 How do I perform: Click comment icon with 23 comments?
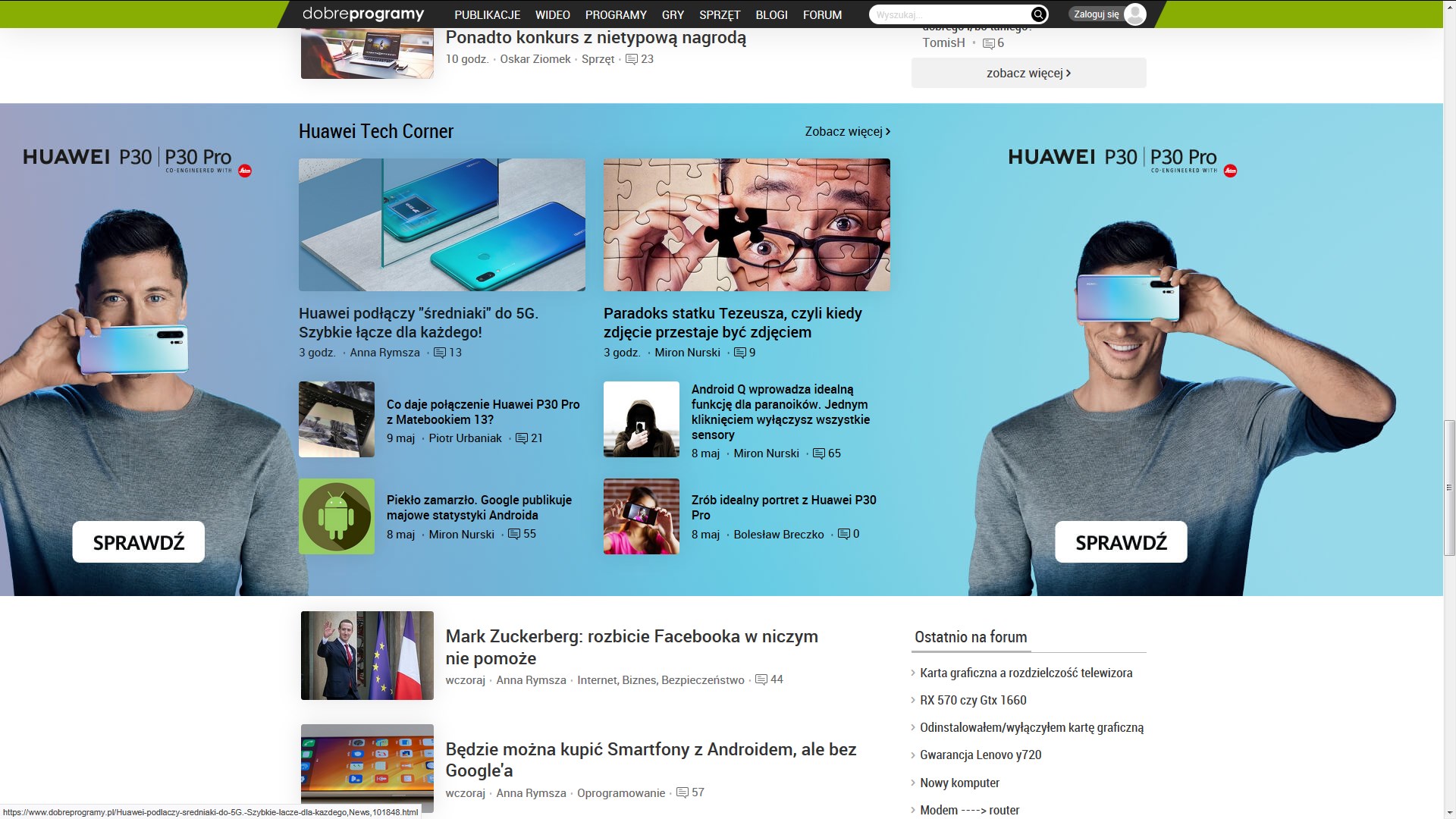click(631, 59)
